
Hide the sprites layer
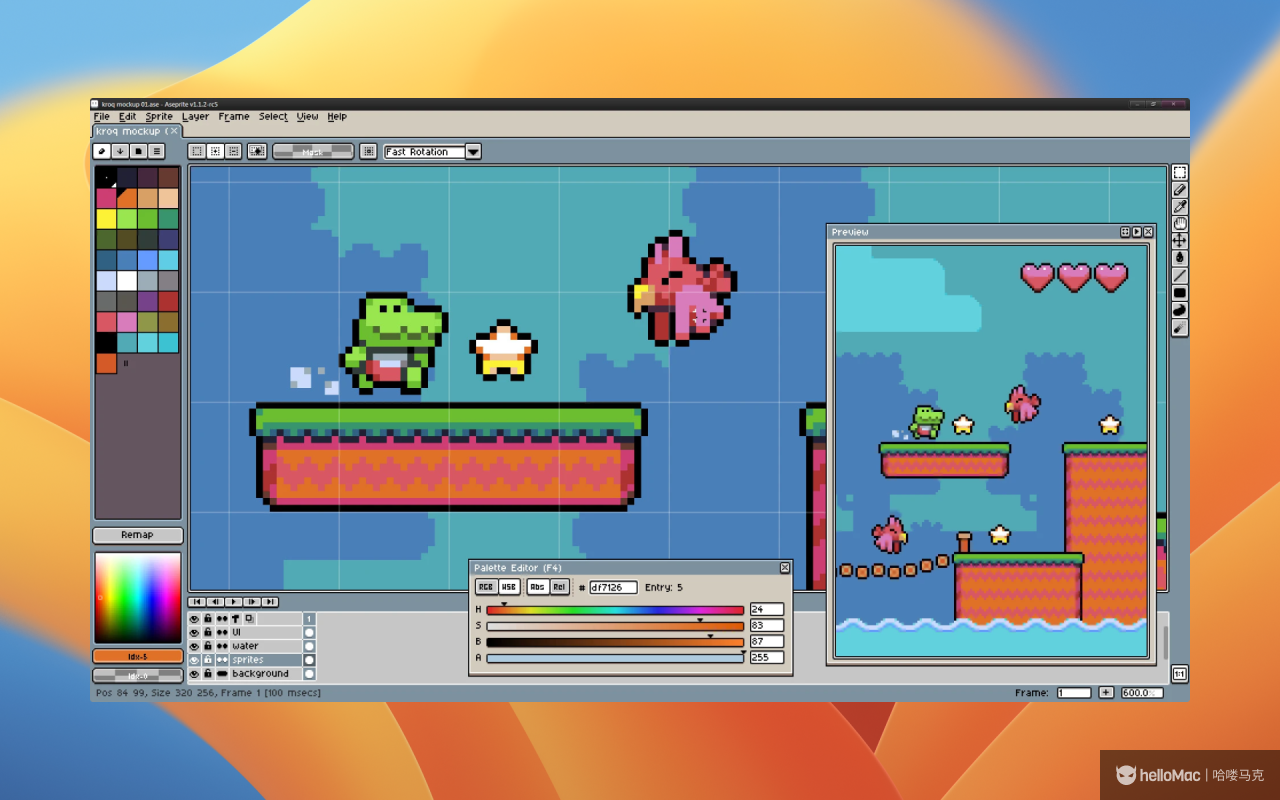194,660
